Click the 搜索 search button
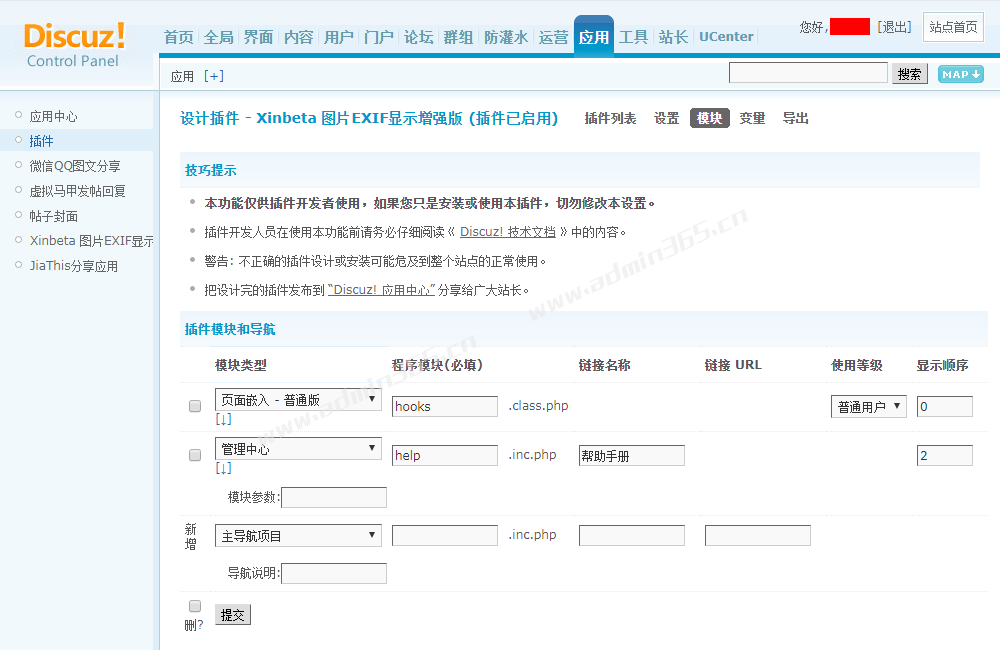The height and width of the screenshot is (650, 1000). click(x=909, y=74)
